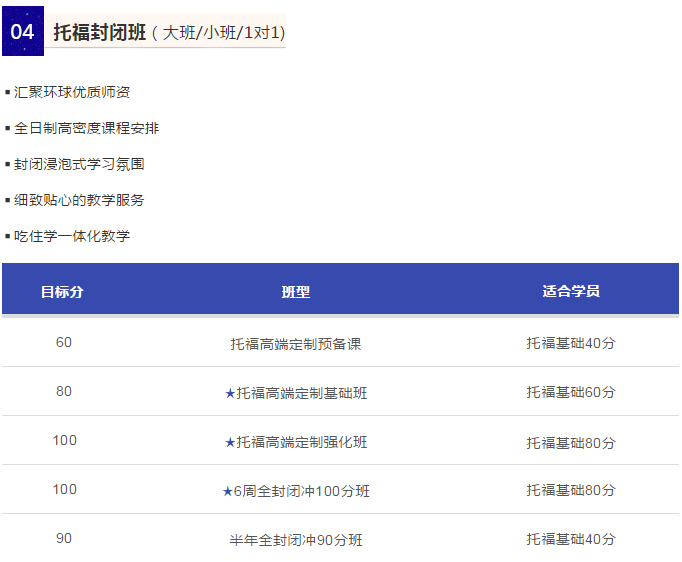Click target score 80 cell
Image resolution: width=682 pixels, height=562 pixels.
coord(64,391)
